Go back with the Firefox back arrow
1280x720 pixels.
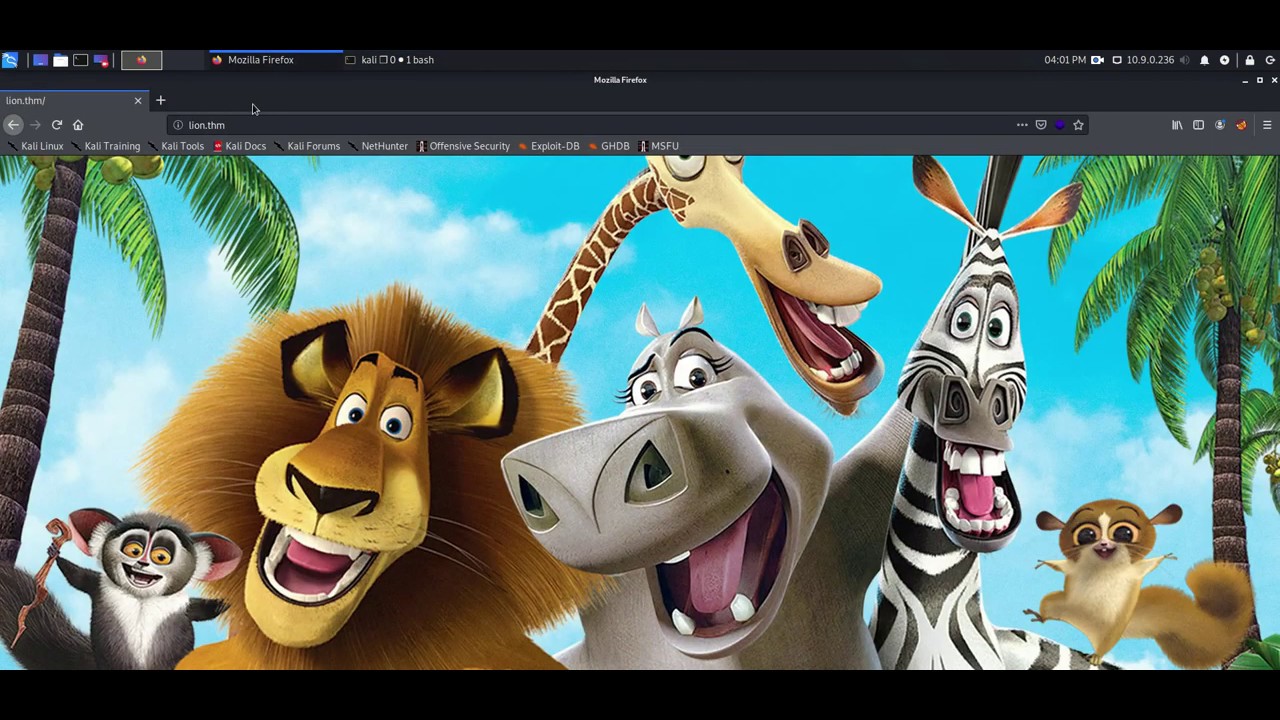13,125
